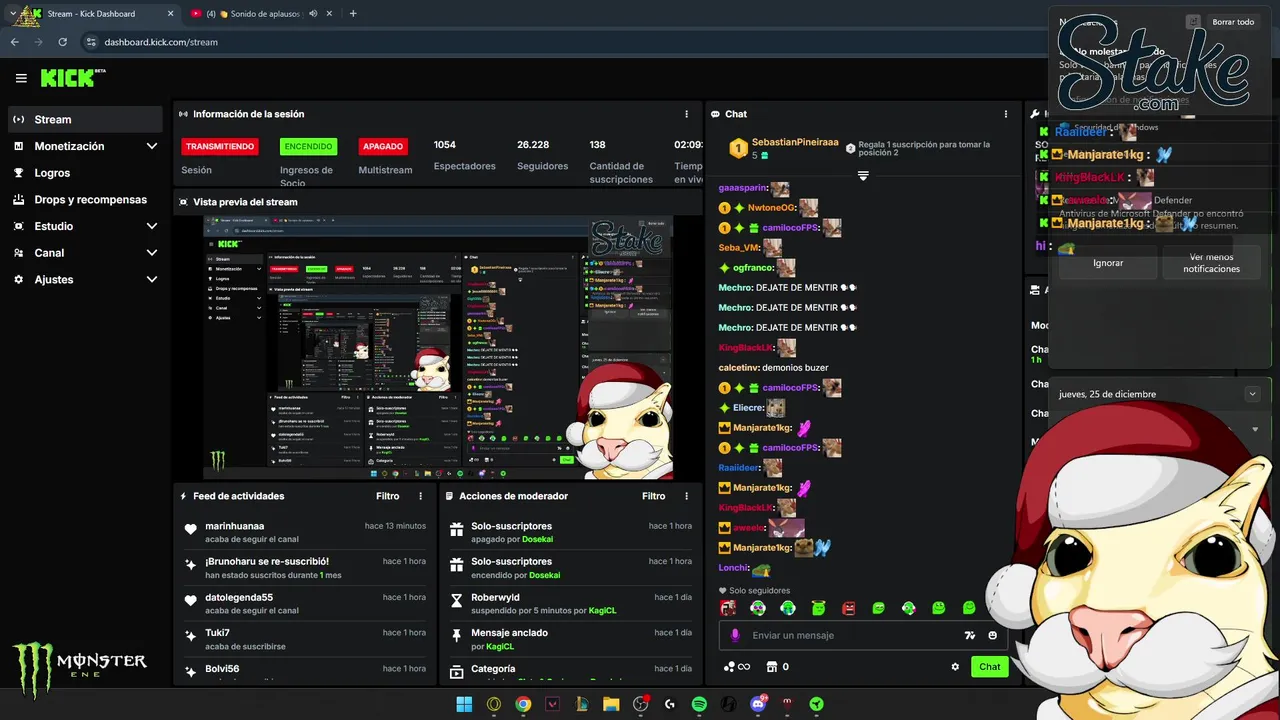Click KagiCL link under Mensaje anclado

click(500, 647)
